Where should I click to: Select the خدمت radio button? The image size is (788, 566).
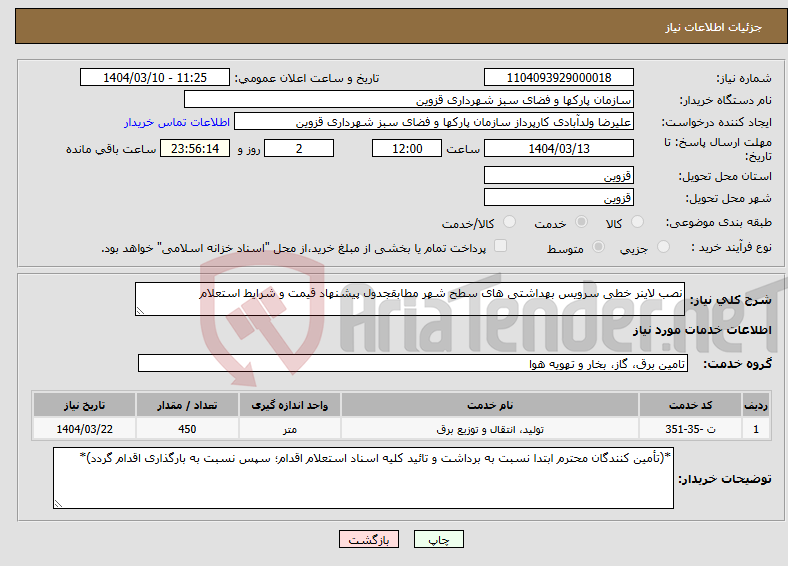coord(581,222)
